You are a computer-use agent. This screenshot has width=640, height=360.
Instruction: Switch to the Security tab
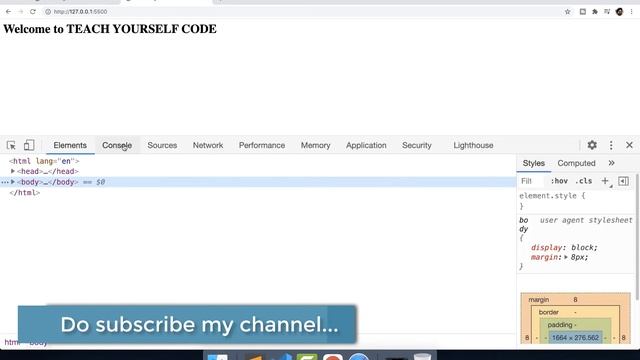(416, 145)
